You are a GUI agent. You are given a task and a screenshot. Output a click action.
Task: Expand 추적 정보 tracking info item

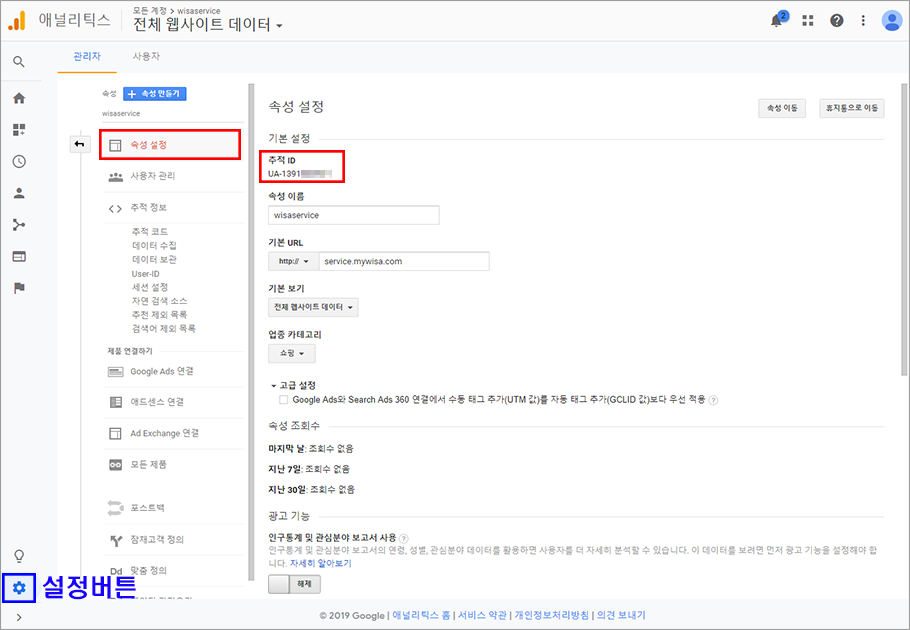click(173, 208)
